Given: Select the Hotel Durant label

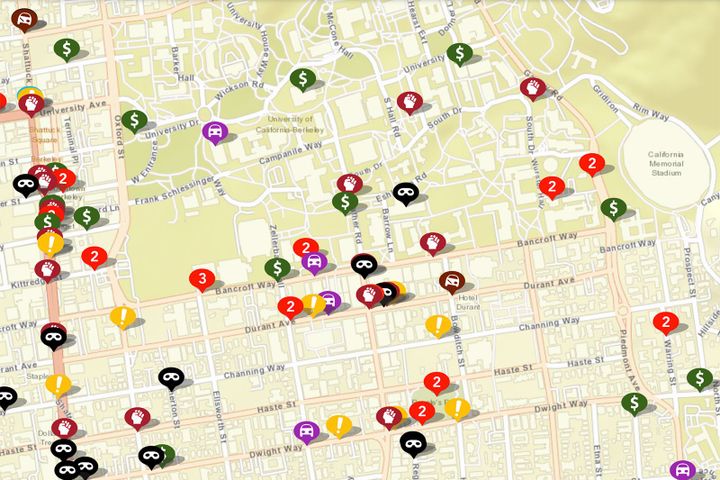Looking at the screenshot, I should pyautogui.click(x=468, y=302).
